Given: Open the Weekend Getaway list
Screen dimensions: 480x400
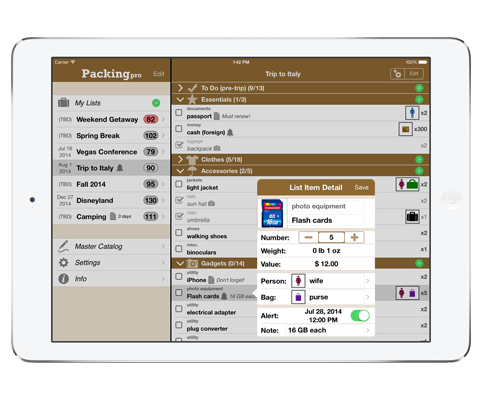Looking at the screenshot, I should point(111,119).
